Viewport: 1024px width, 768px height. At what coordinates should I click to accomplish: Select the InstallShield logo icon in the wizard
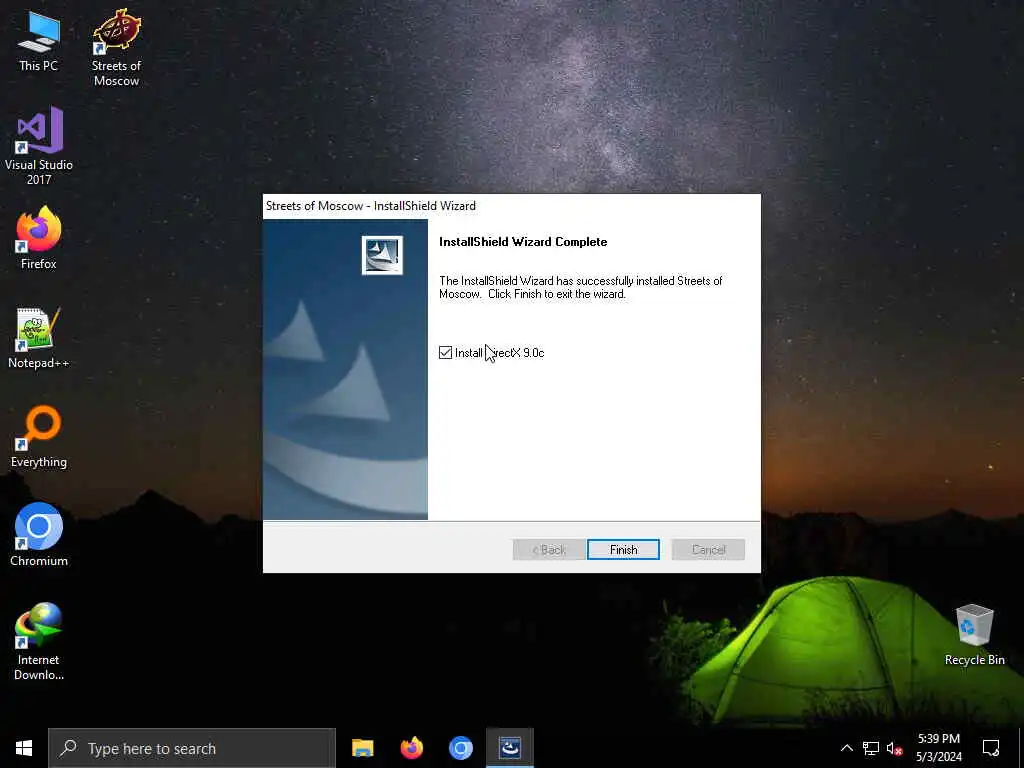point(382,255)
